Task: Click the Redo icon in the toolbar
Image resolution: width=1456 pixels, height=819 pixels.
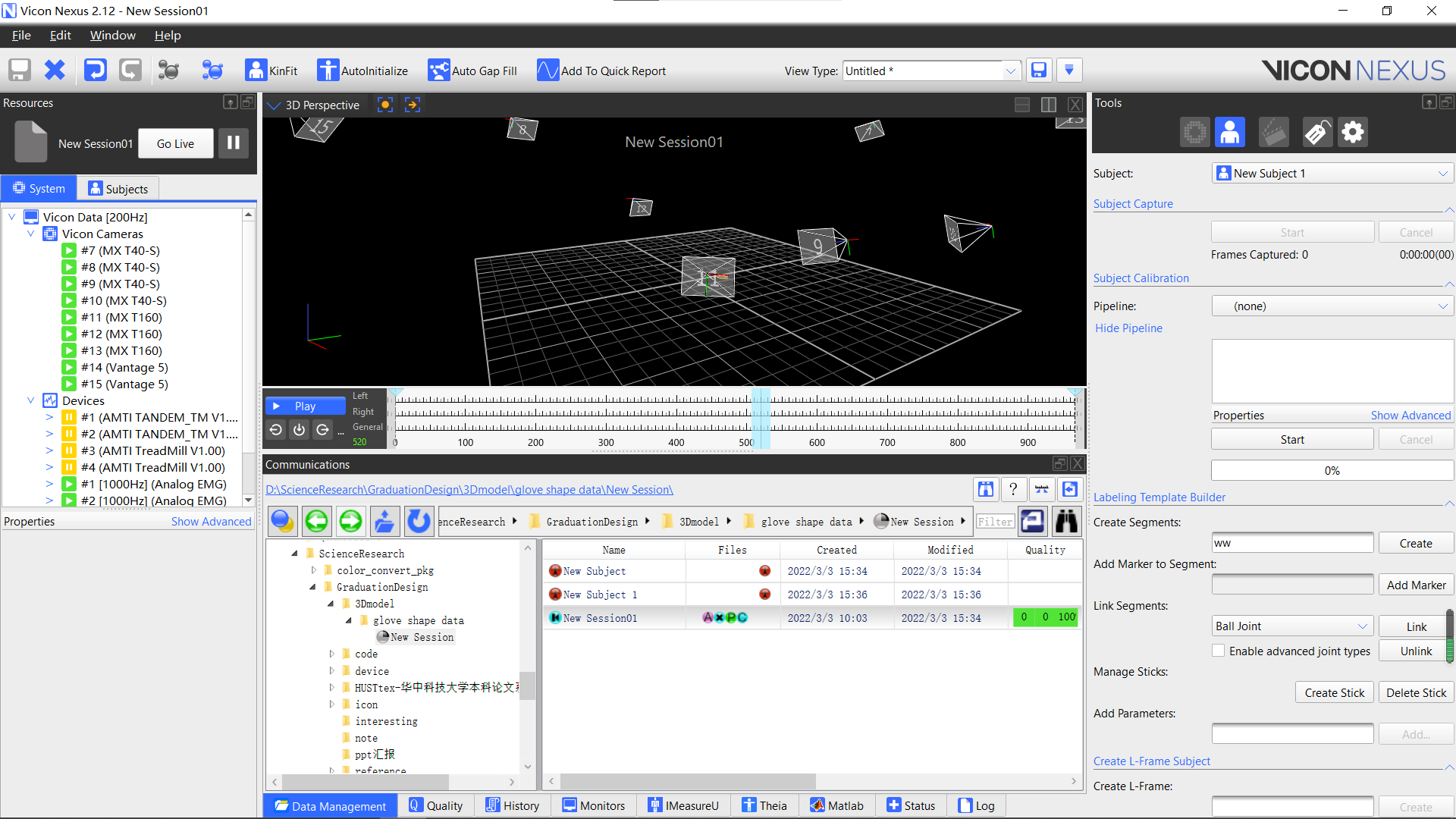Action: coord(130,71)
